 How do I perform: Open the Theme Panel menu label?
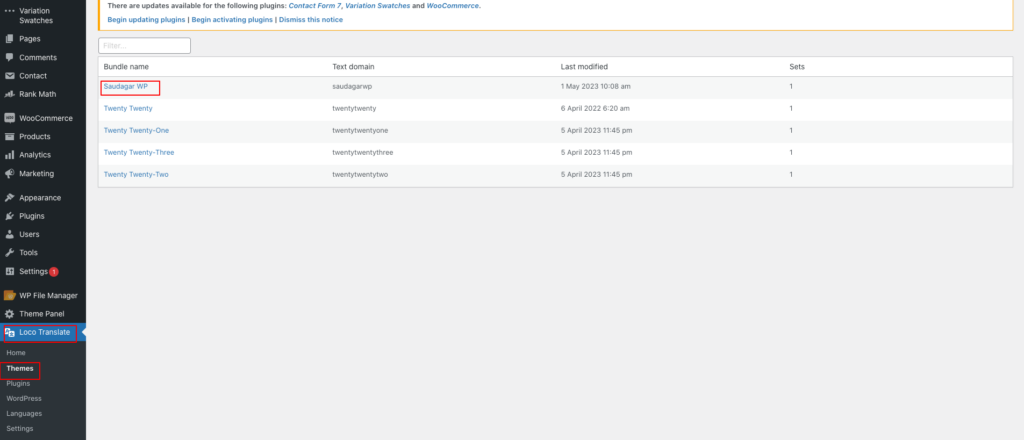point(42,313)
